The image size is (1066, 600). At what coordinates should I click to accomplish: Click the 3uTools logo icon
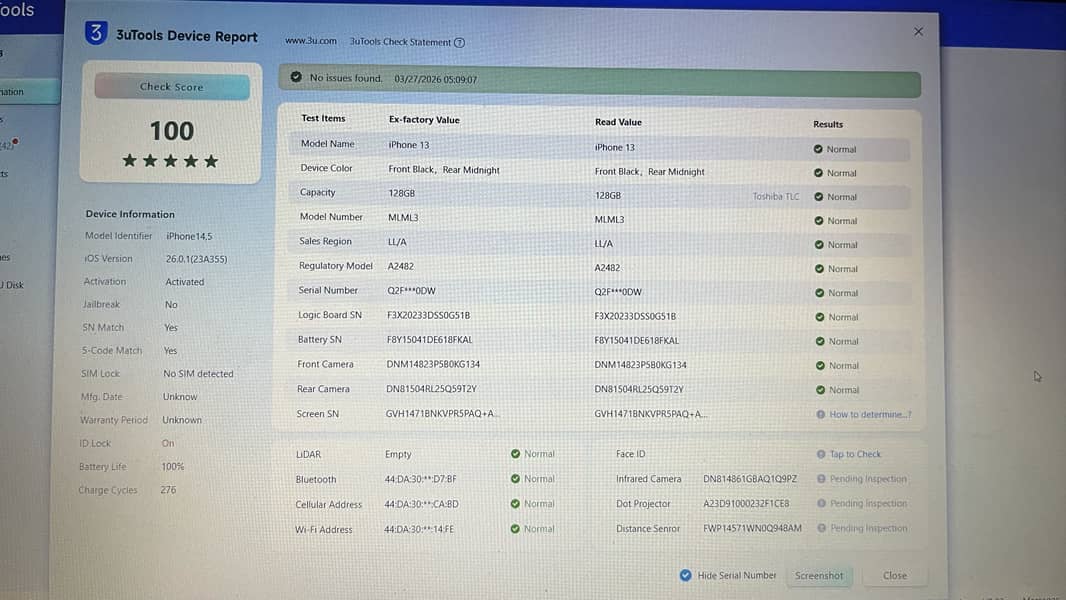point(96,33)
